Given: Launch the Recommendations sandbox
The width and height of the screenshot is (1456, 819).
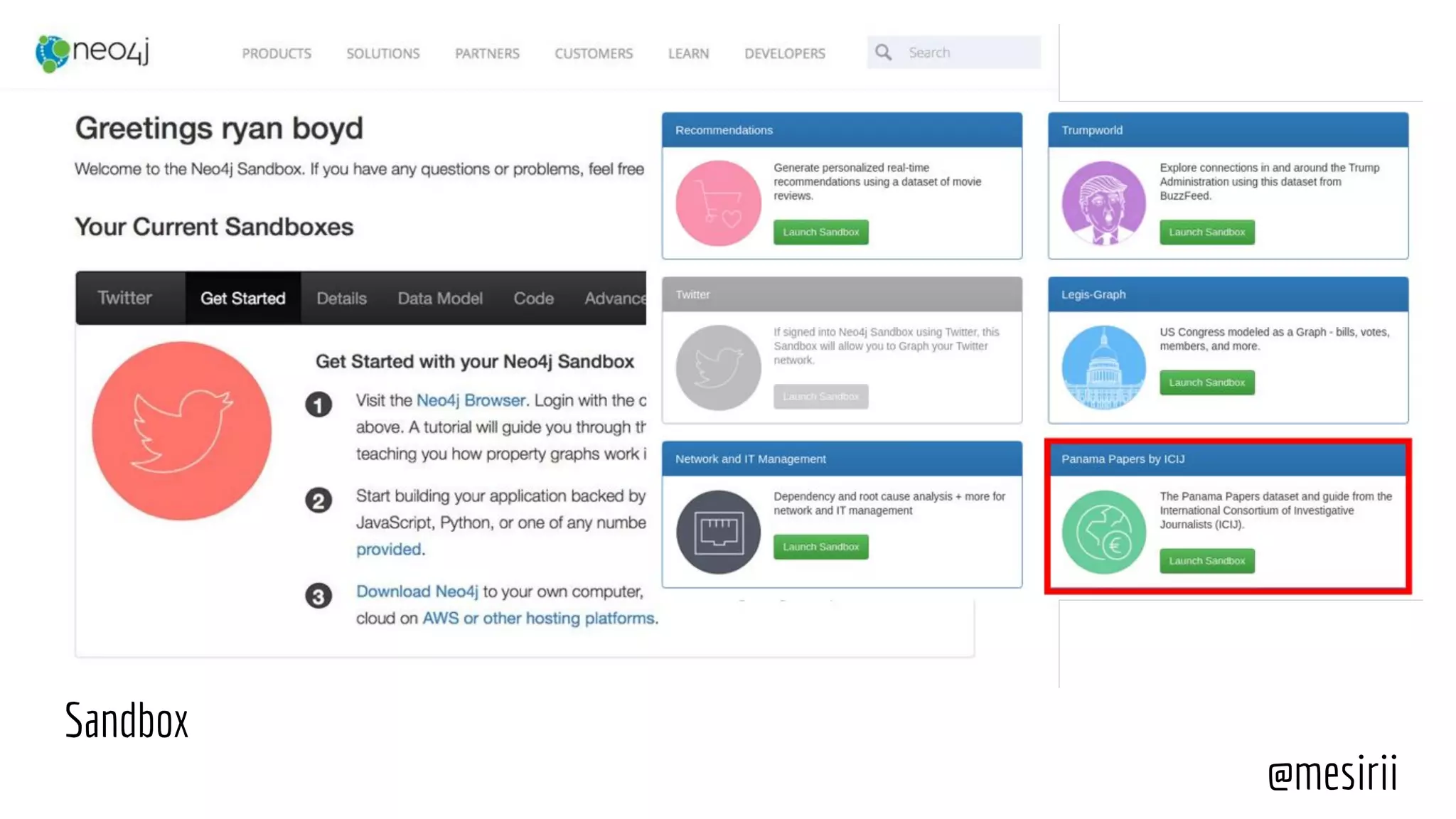Looking at the screenshot, I should (820, 232).
